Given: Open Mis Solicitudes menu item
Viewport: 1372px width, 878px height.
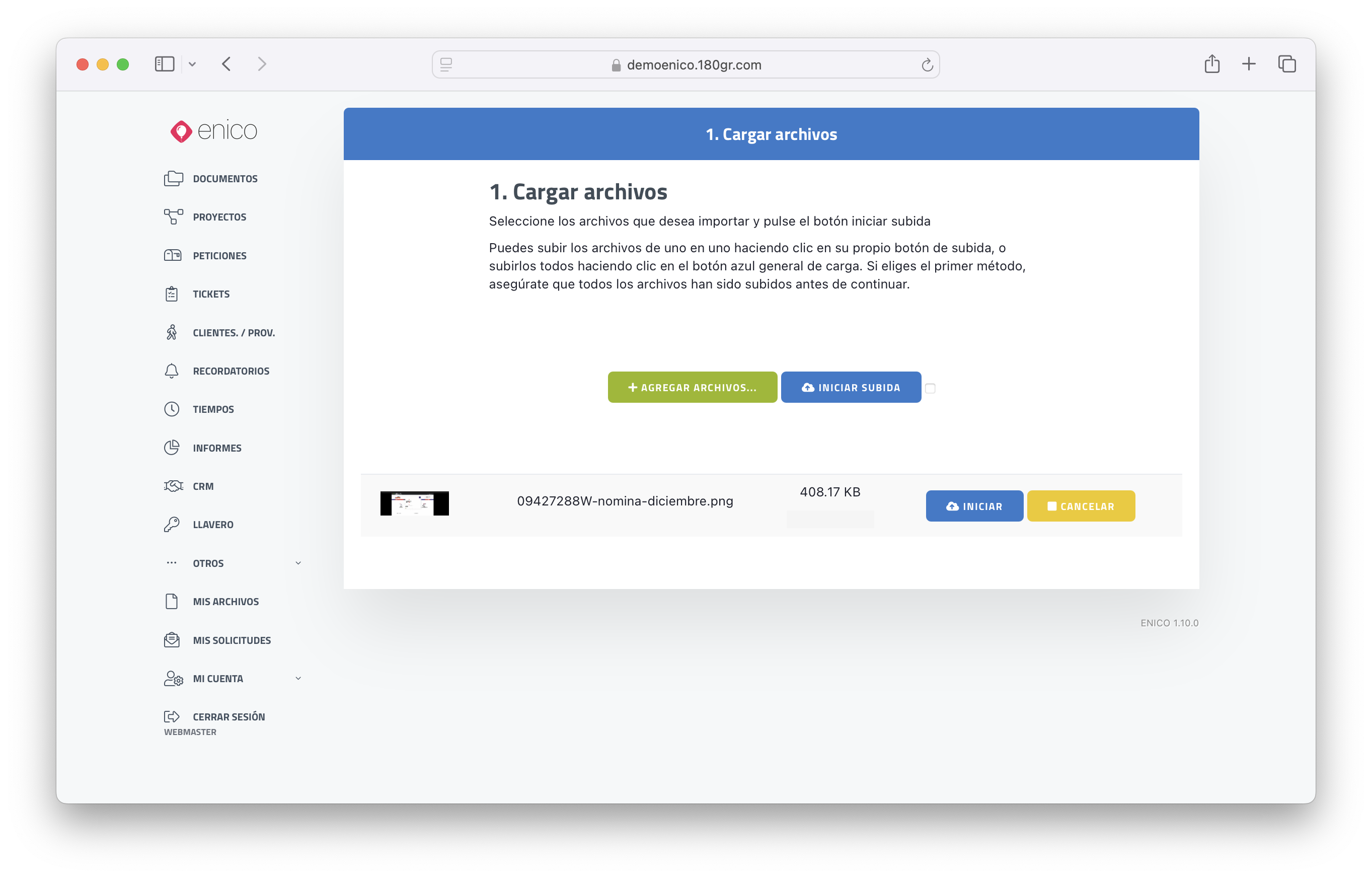Looking at the screenshot, I should point(232,640).
